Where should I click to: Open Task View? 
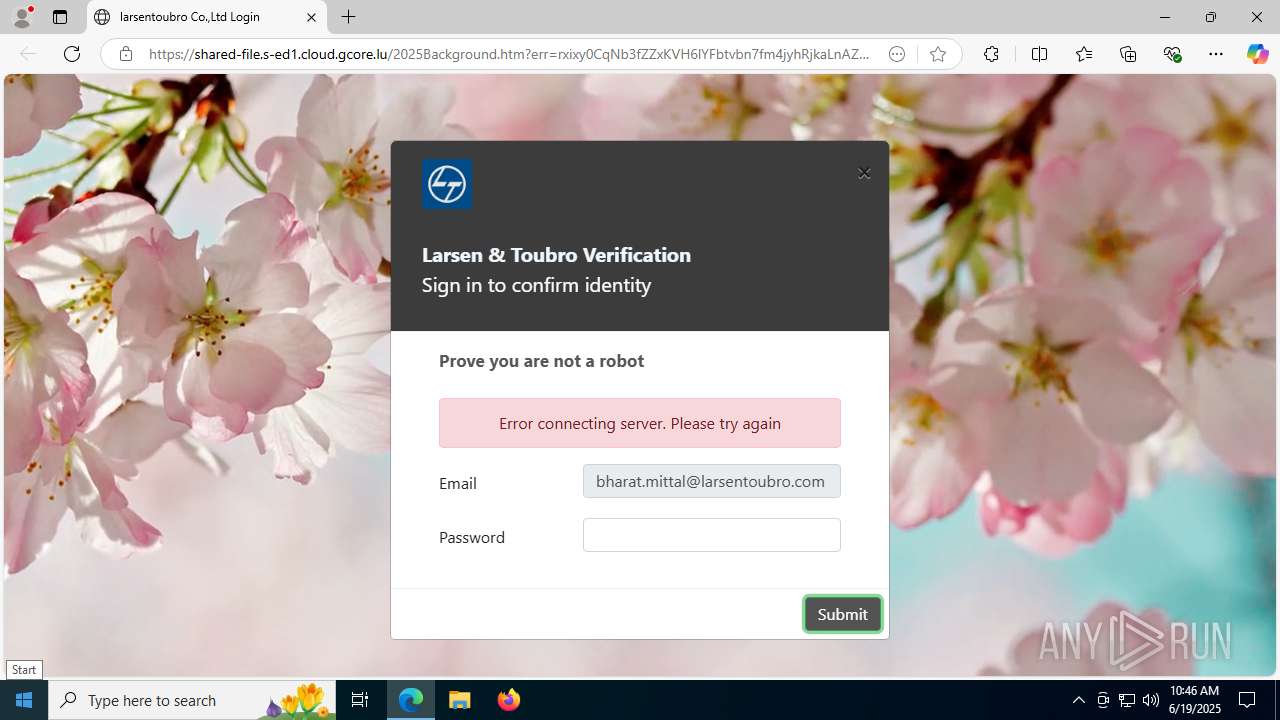tap(360, 700)
